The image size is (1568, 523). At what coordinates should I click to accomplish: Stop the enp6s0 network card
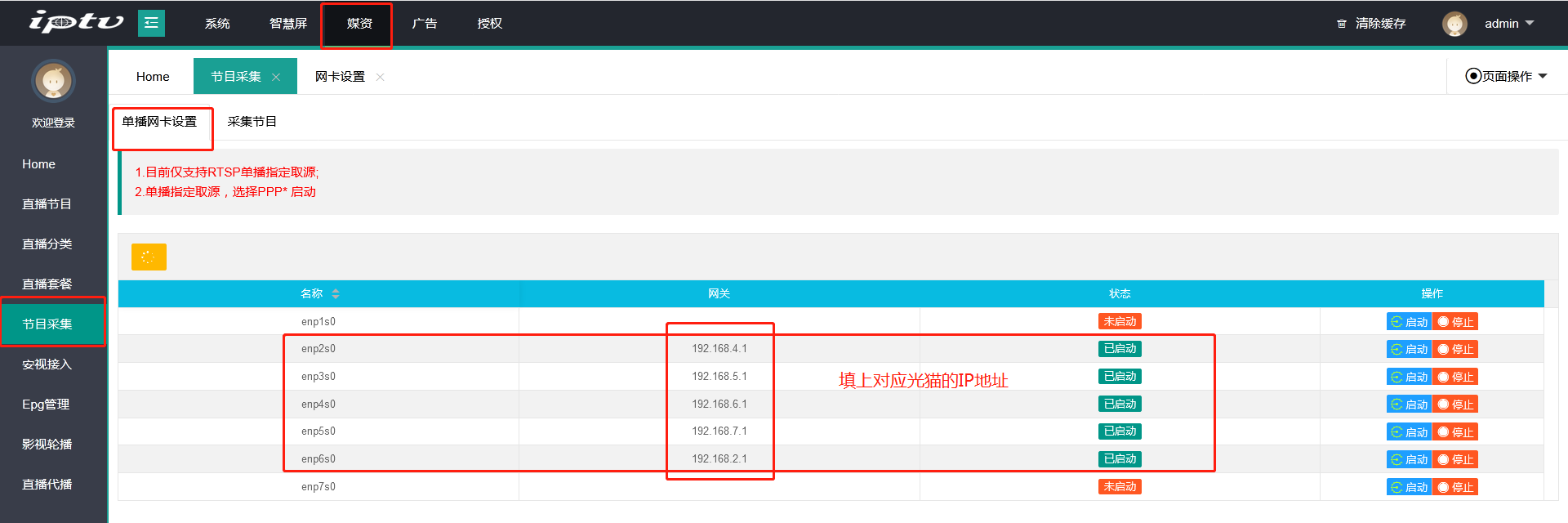pos(1455,460)
